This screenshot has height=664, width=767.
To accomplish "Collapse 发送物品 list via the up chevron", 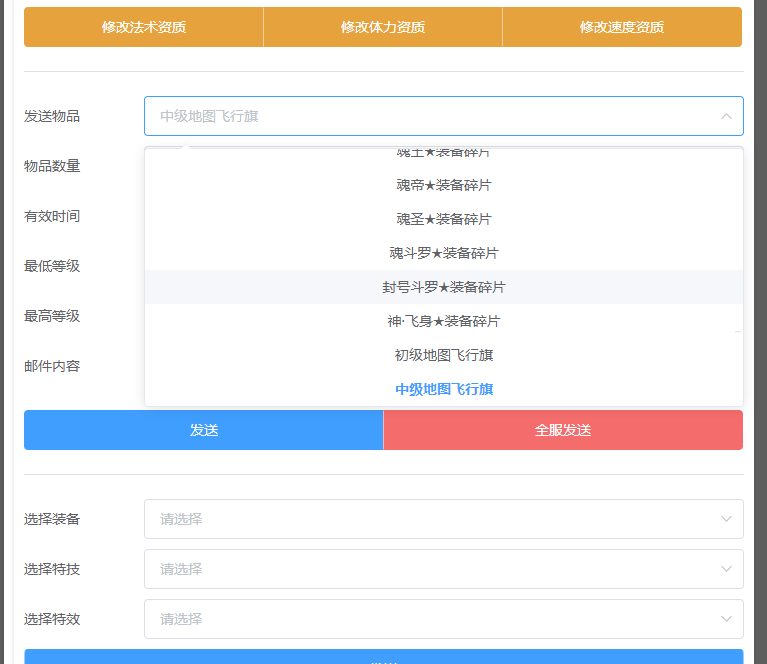I will 726,116.
